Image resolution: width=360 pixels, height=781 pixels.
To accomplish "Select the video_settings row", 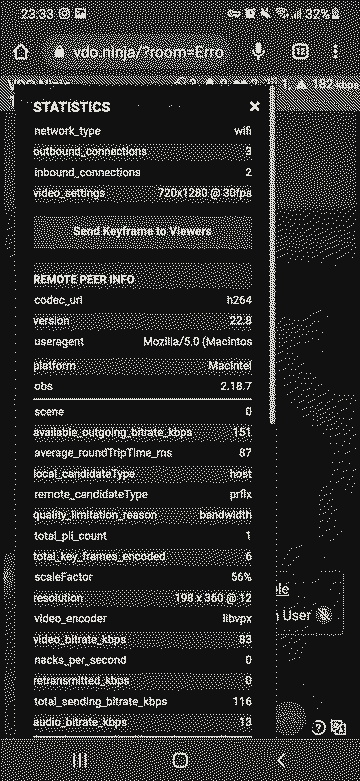I will pos(142,193).
